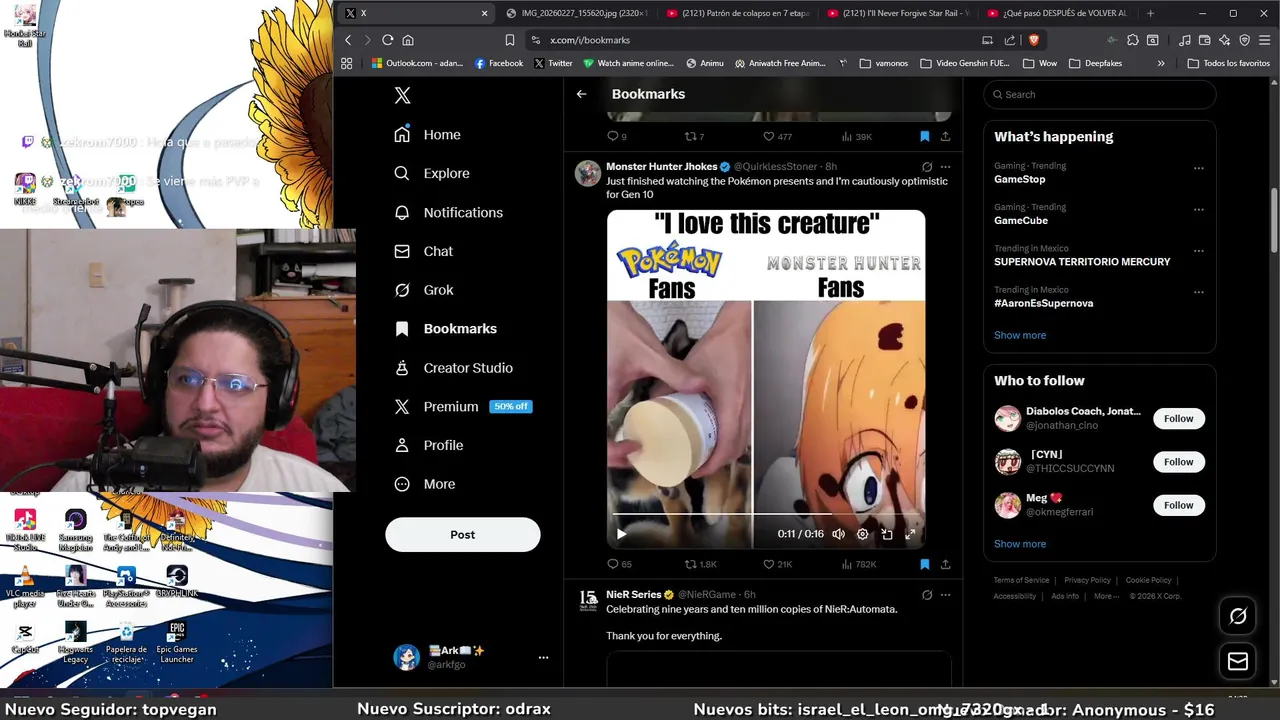Play the Pokémon vs Monster Hunter video

point(621,534)
